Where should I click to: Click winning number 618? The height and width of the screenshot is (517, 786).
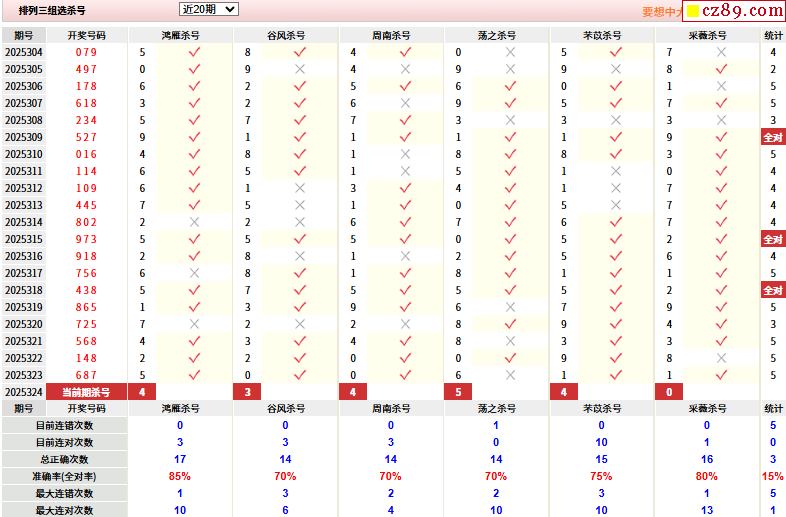[86, 103]
